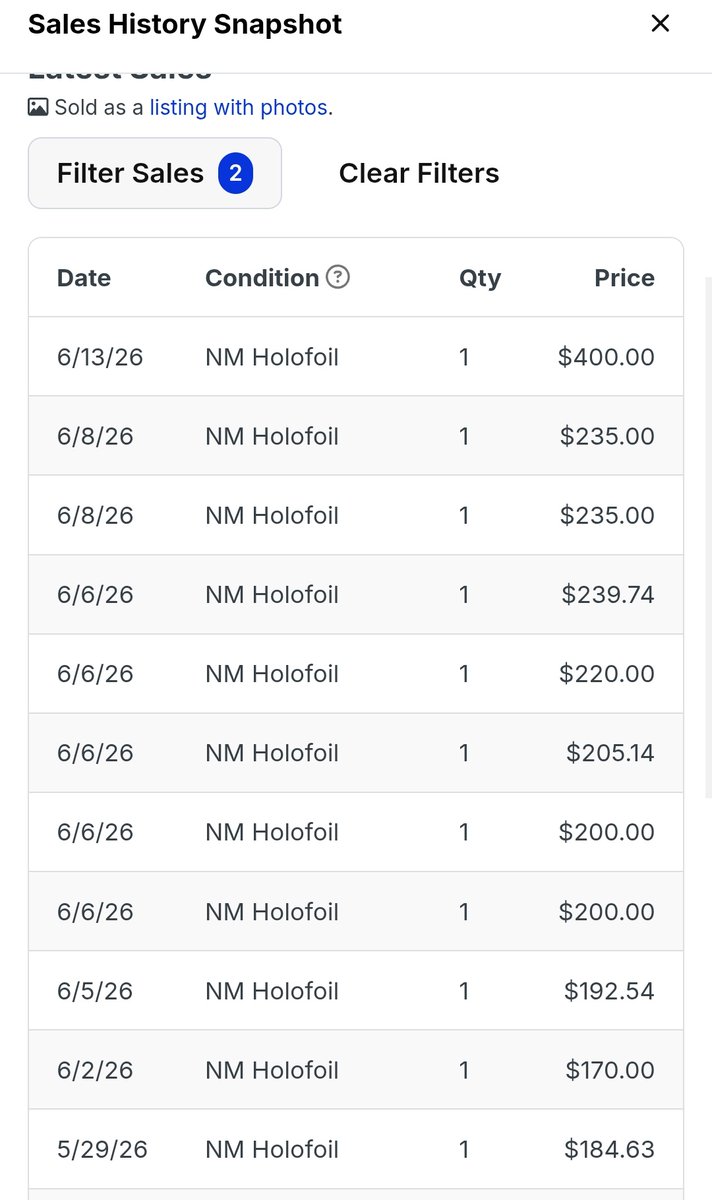Close the Sales History Snapshot panel
This screenshot has height=1200, width=712.
click(660, 23)
